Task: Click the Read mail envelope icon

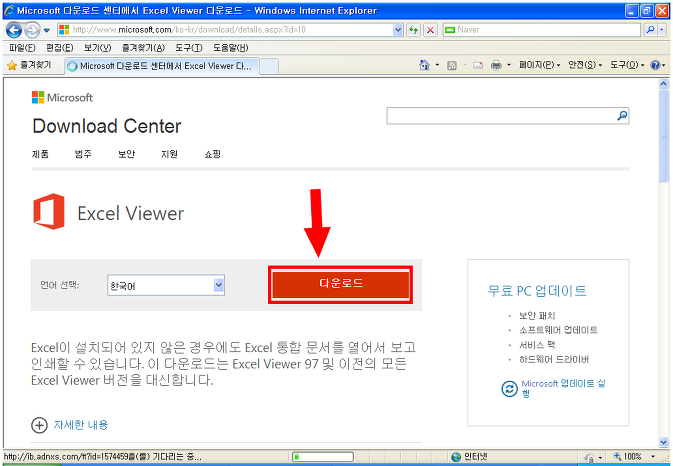Action: [x=478, y=65]
